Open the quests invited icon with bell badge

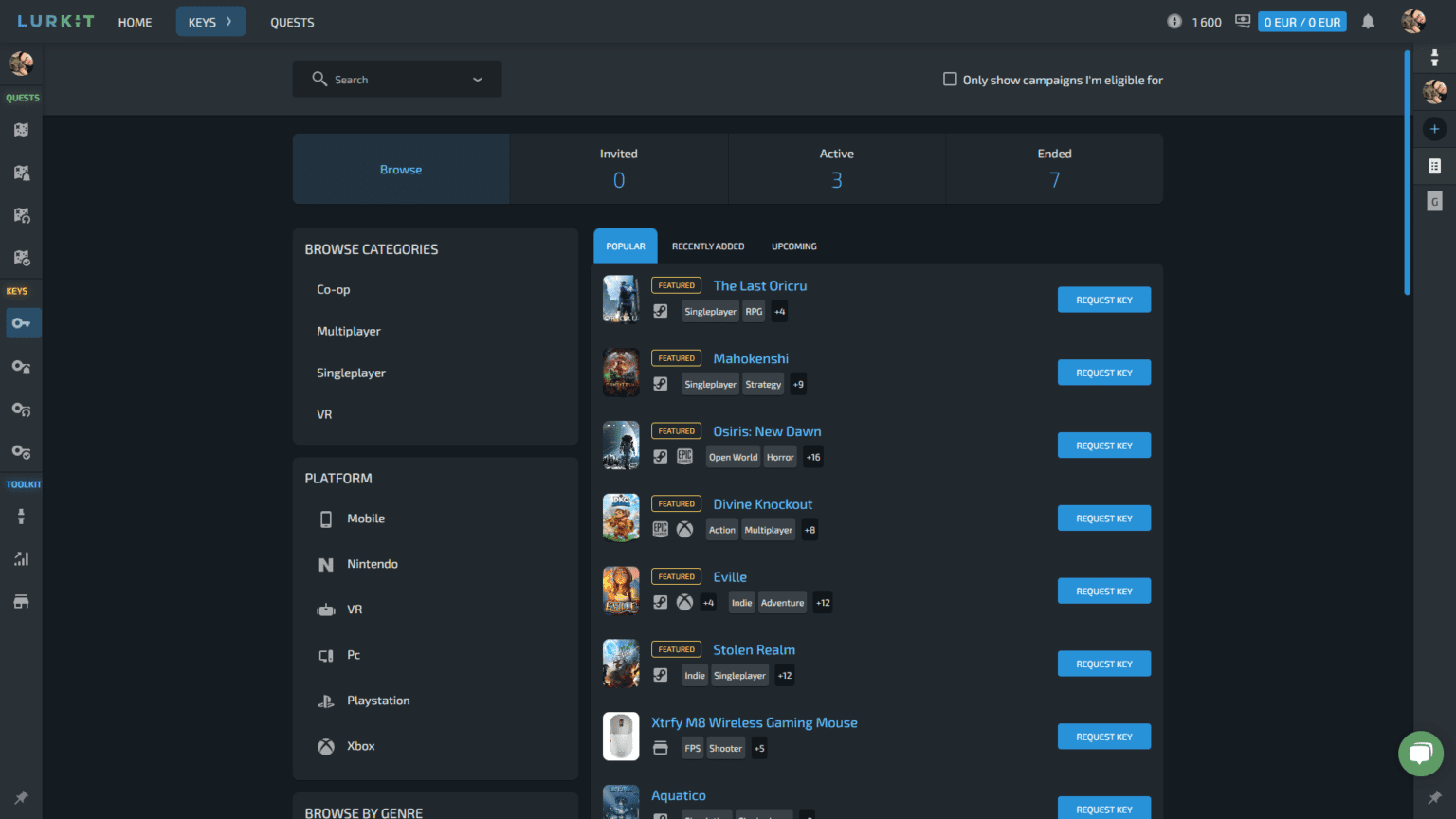[x=21, y=173]
